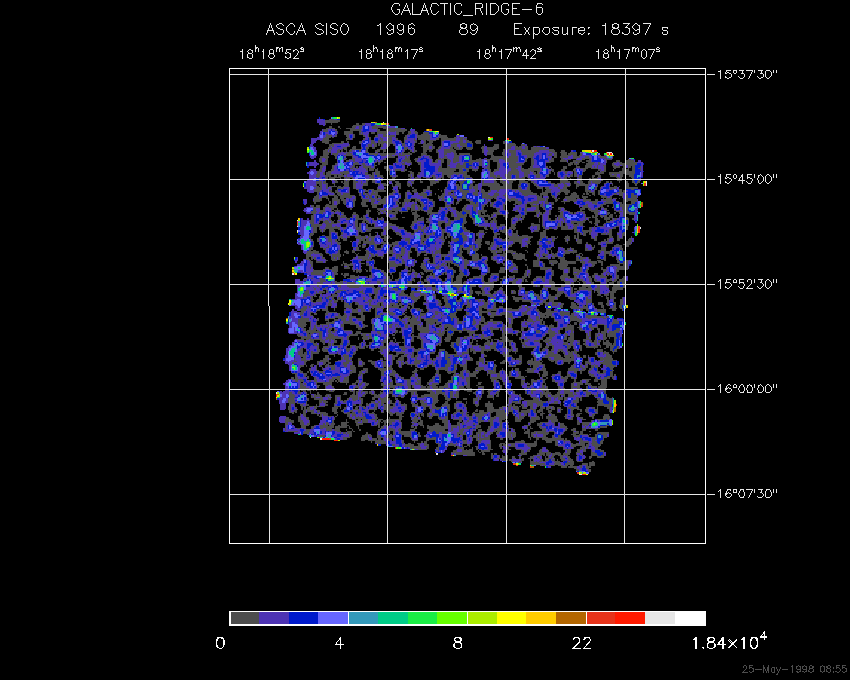Click the colorbar value 0 label
Screen dimensions: 850x680
(x=220, y=644)
